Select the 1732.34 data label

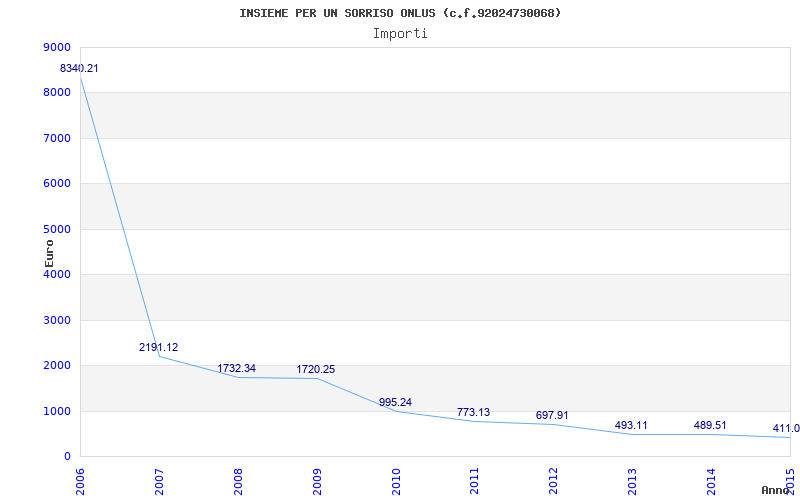237,368
